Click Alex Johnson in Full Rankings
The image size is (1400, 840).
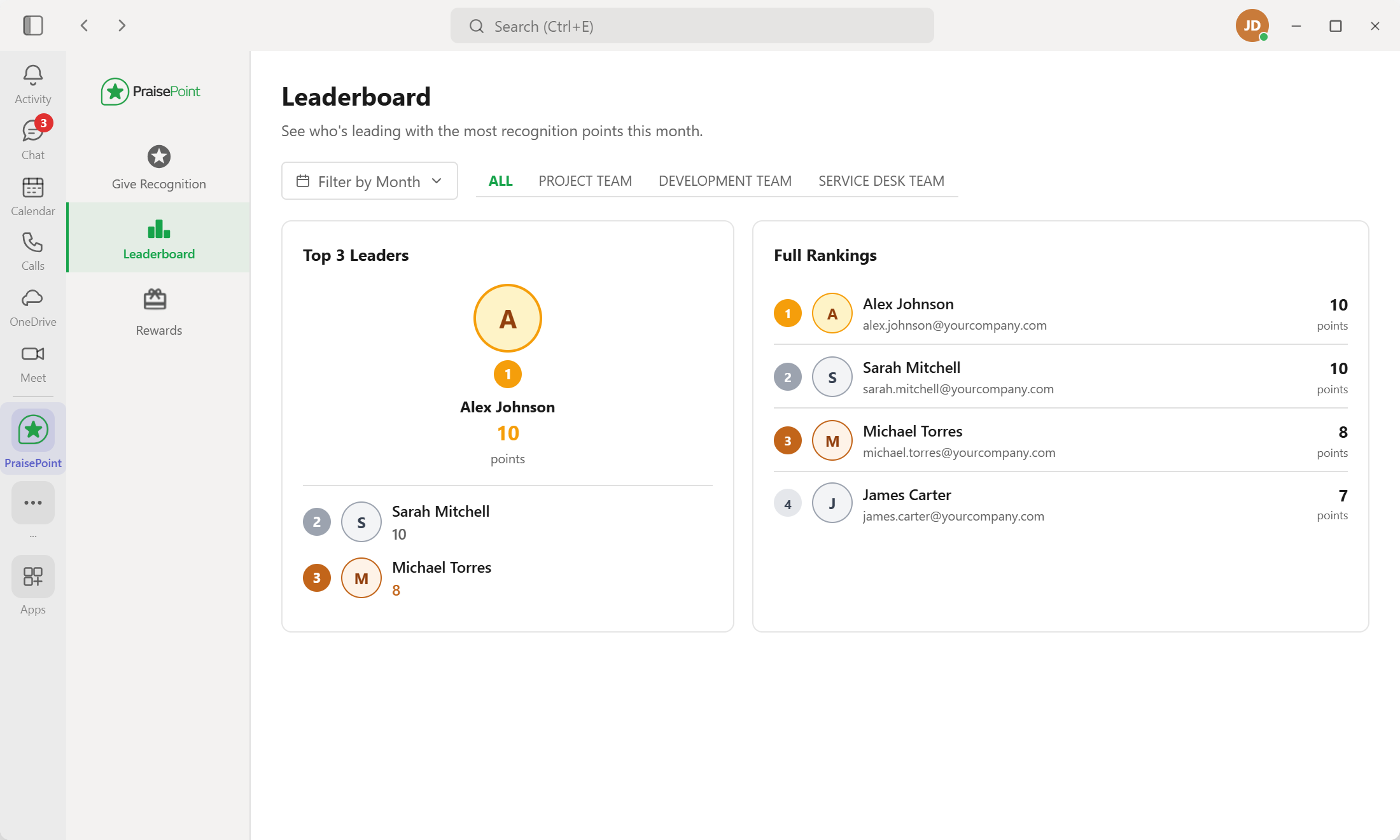[908, 304]
